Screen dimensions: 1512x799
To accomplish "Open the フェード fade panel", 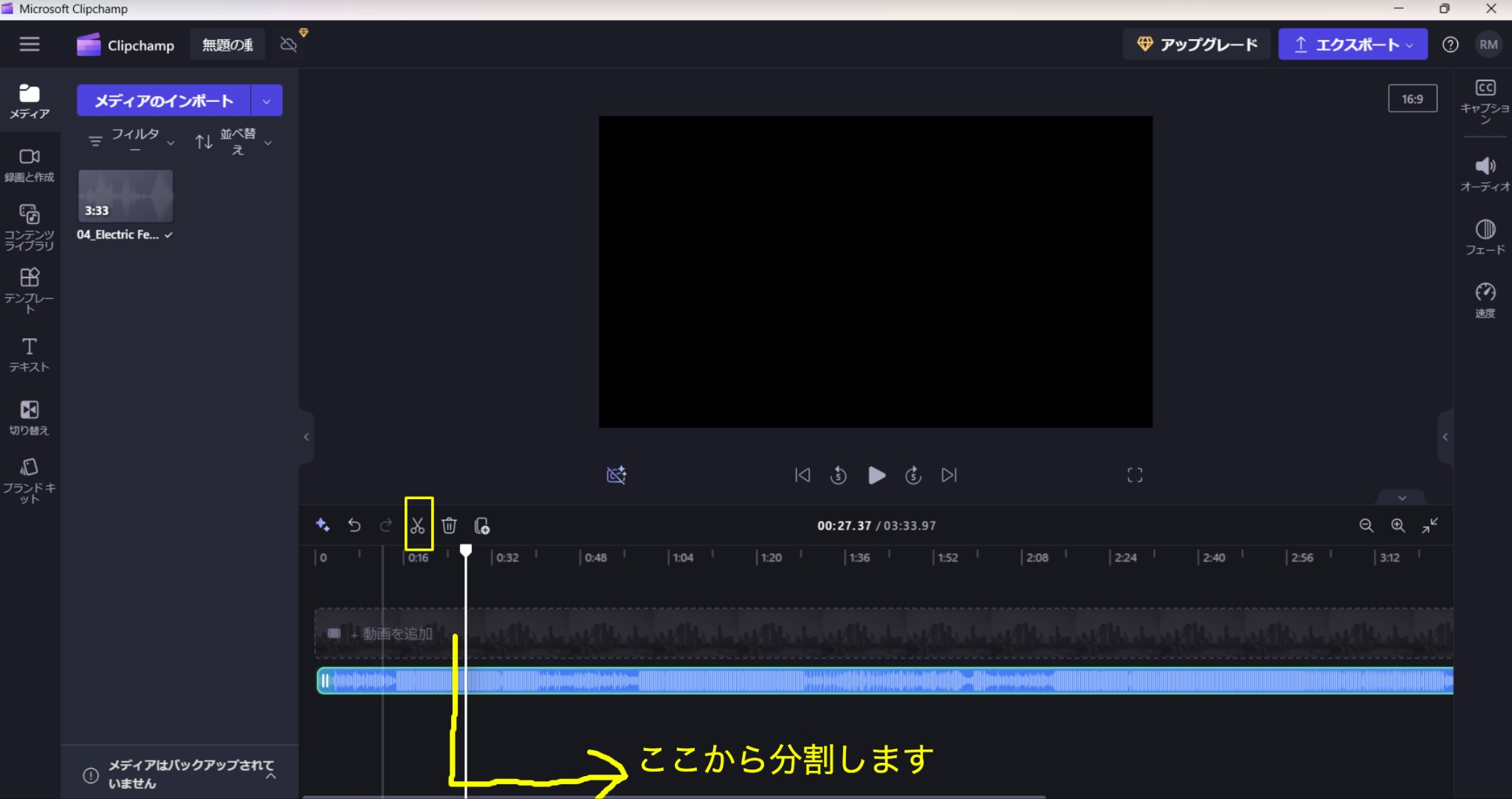I will pyautogui.click(x=1485, y=237).
